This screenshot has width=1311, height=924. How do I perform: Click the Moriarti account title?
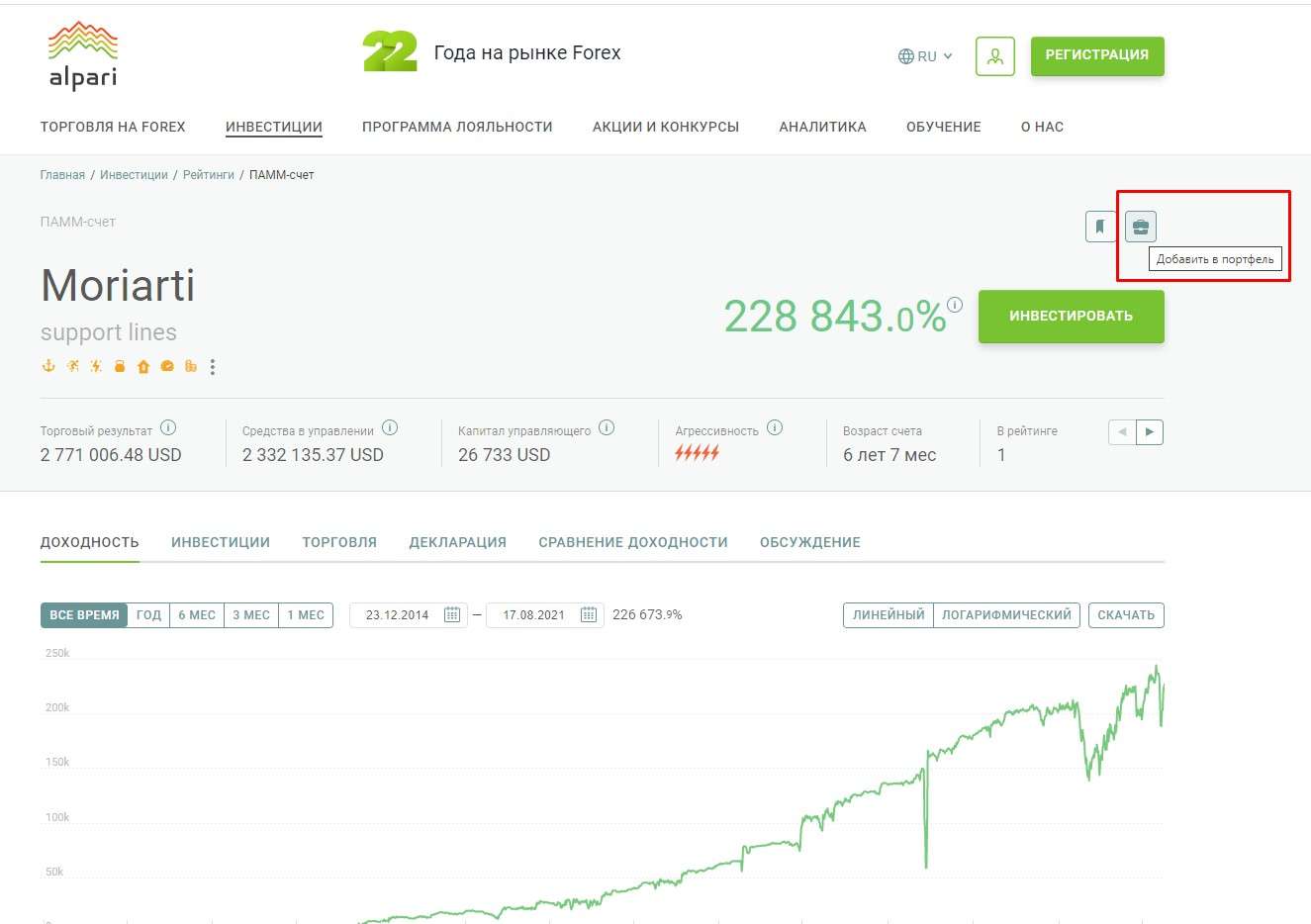pyautogui.click(x=118, y=286)
